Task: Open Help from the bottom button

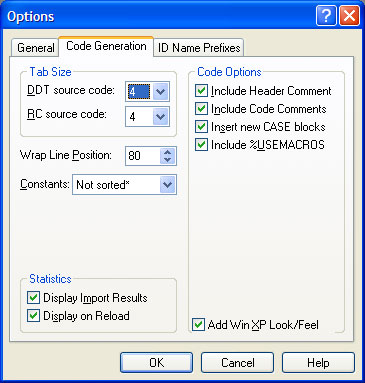Action: (318, 362)
